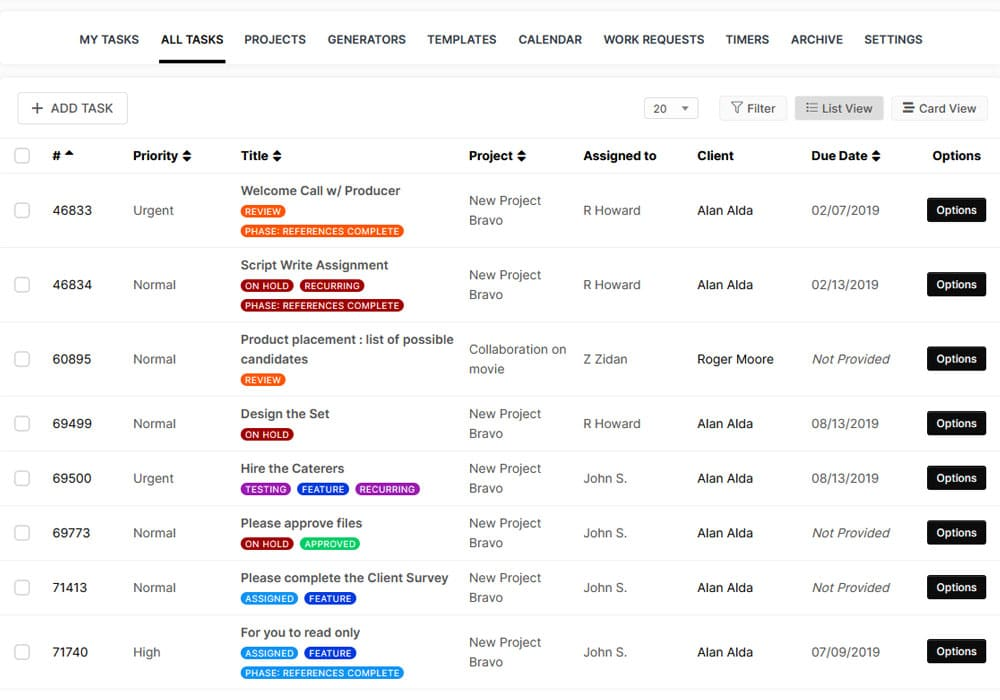Switch to Card View layout
Image resolution: width=1000 pixels, height=700 pixels.
coord(938,108)
